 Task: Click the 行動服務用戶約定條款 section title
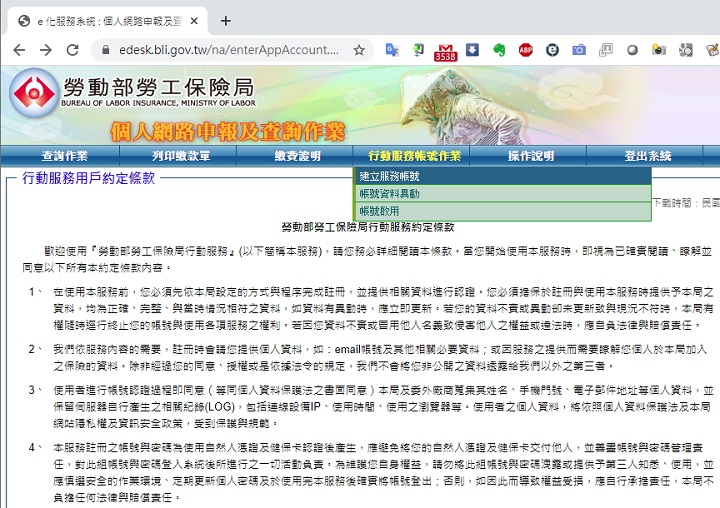89,178
